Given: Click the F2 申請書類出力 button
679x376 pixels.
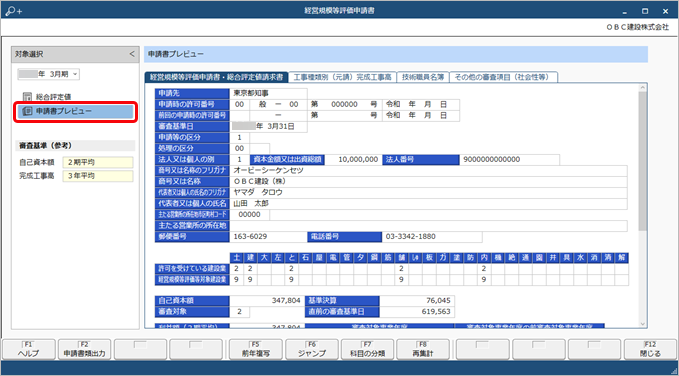Looking at the screenshot, I should click(x=84, y=349).
